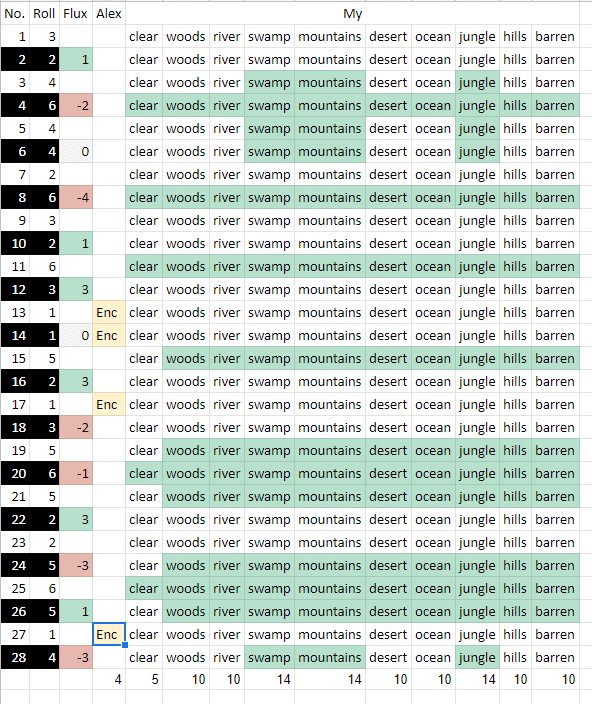Click the 'Enc' cell in row 17
Screen dimensions: 592x704
click(109, 405)
